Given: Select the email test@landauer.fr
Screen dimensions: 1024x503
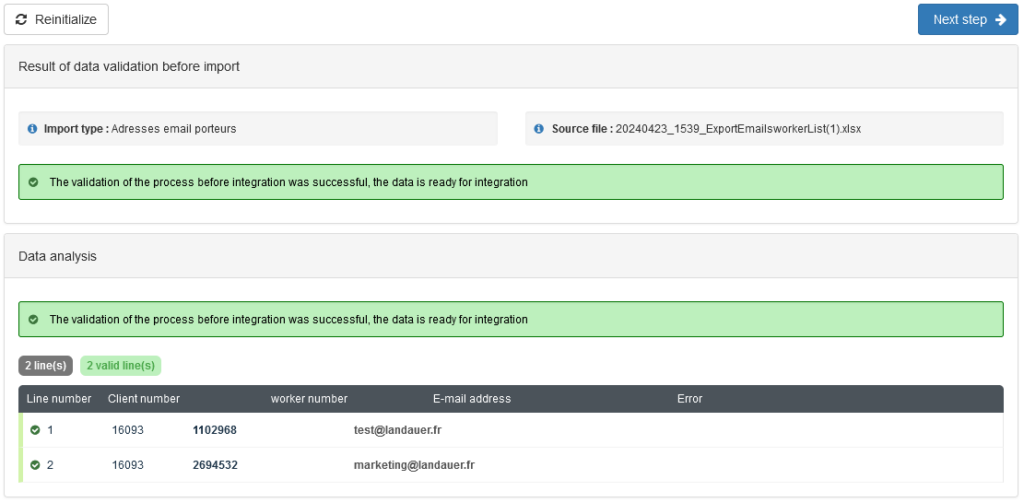Looking at the screenshot, I should [x=398, y=430].
